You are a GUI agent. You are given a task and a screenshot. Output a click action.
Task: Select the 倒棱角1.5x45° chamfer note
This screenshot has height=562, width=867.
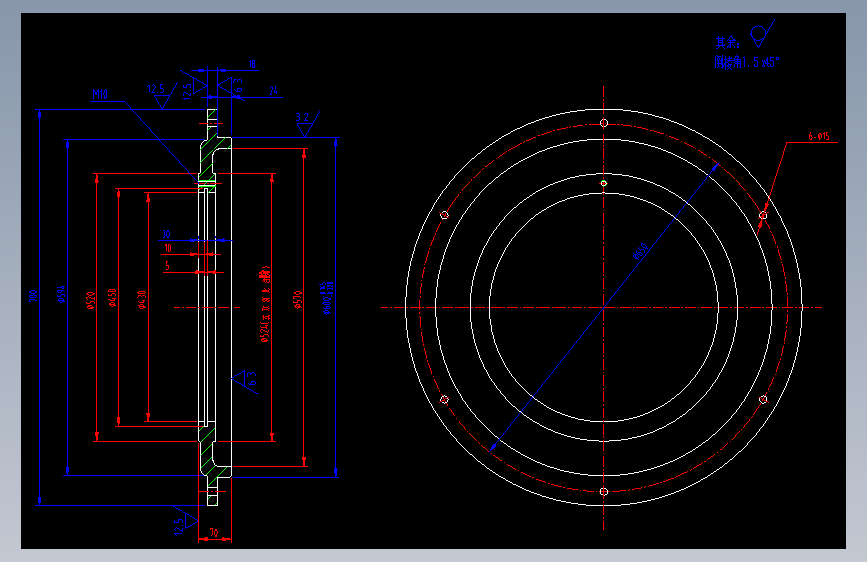pyautogui.click(x=746, y=62)
